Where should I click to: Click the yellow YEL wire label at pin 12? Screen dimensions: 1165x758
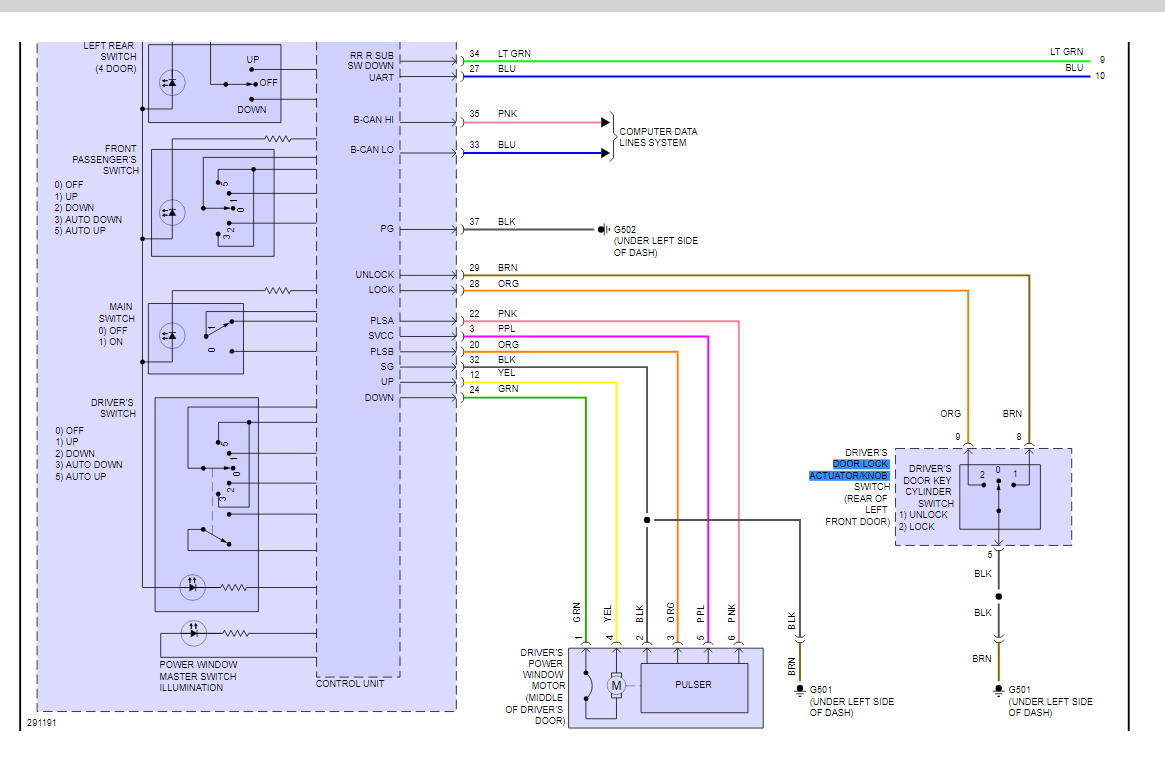click(x=507, y=373)
